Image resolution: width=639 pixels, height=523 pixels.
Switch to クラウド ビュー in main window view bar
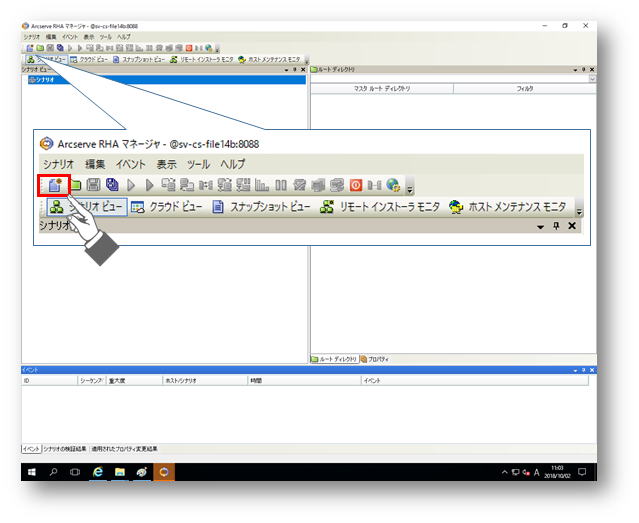[88, 60]
